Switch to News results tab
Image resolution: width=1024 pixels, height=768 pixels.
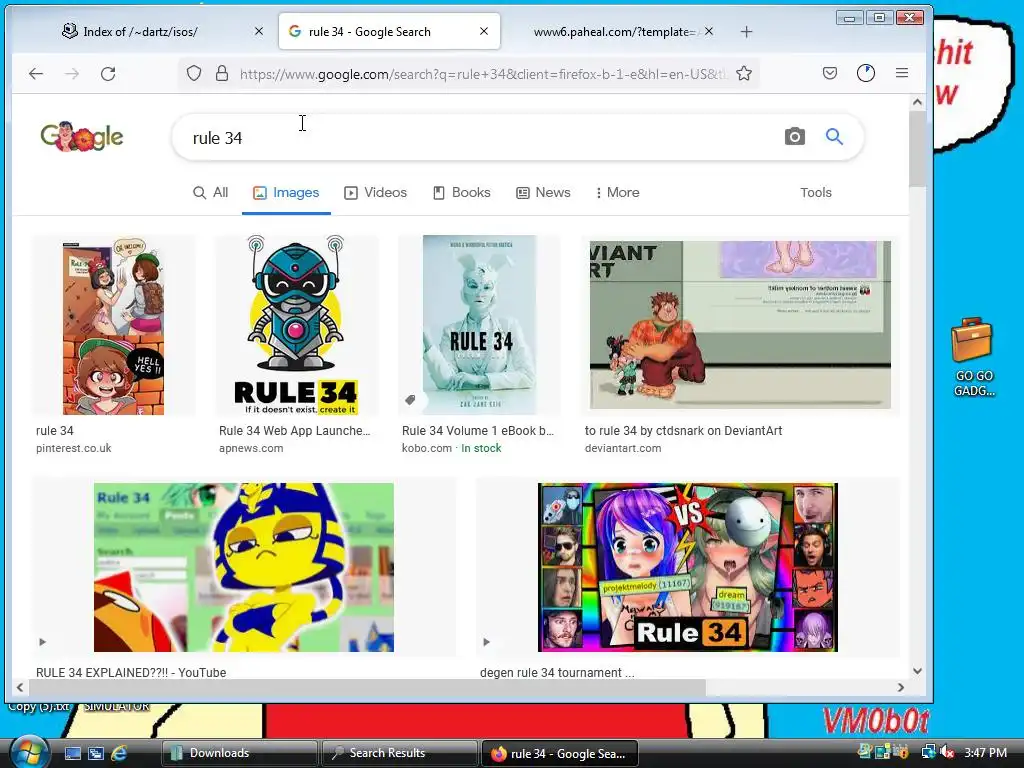(543, 193)
